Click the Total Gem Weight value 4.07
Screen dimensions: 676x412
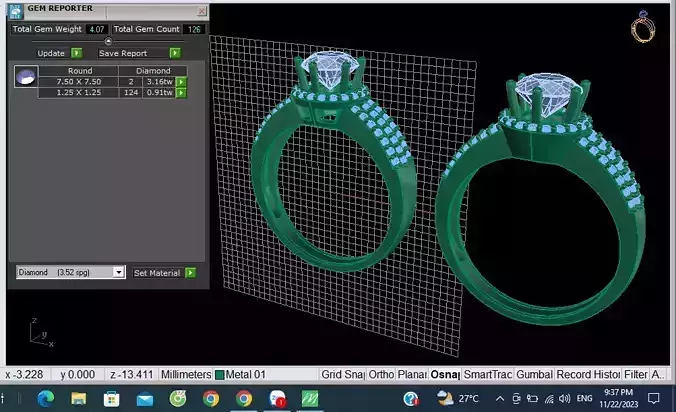pyautogui.click(x=97, y=29)
